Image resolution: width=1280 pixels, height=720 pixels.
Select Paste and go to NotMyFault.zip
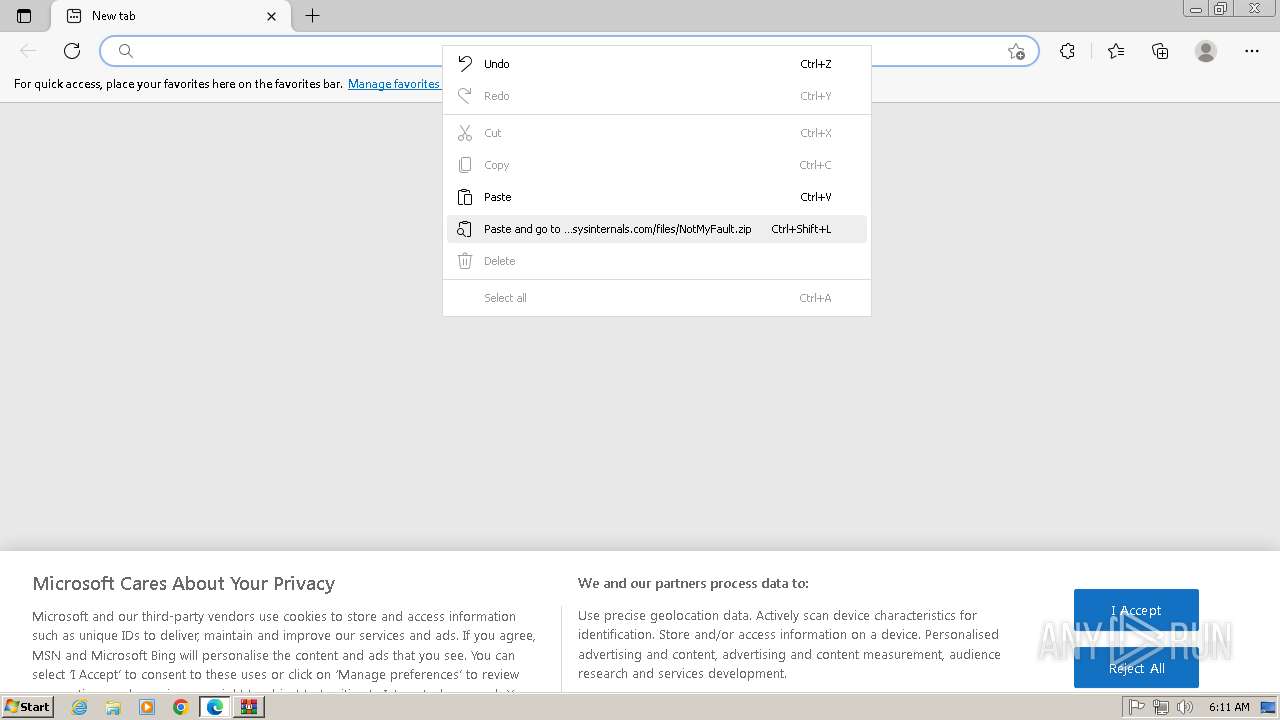[657, 229]
